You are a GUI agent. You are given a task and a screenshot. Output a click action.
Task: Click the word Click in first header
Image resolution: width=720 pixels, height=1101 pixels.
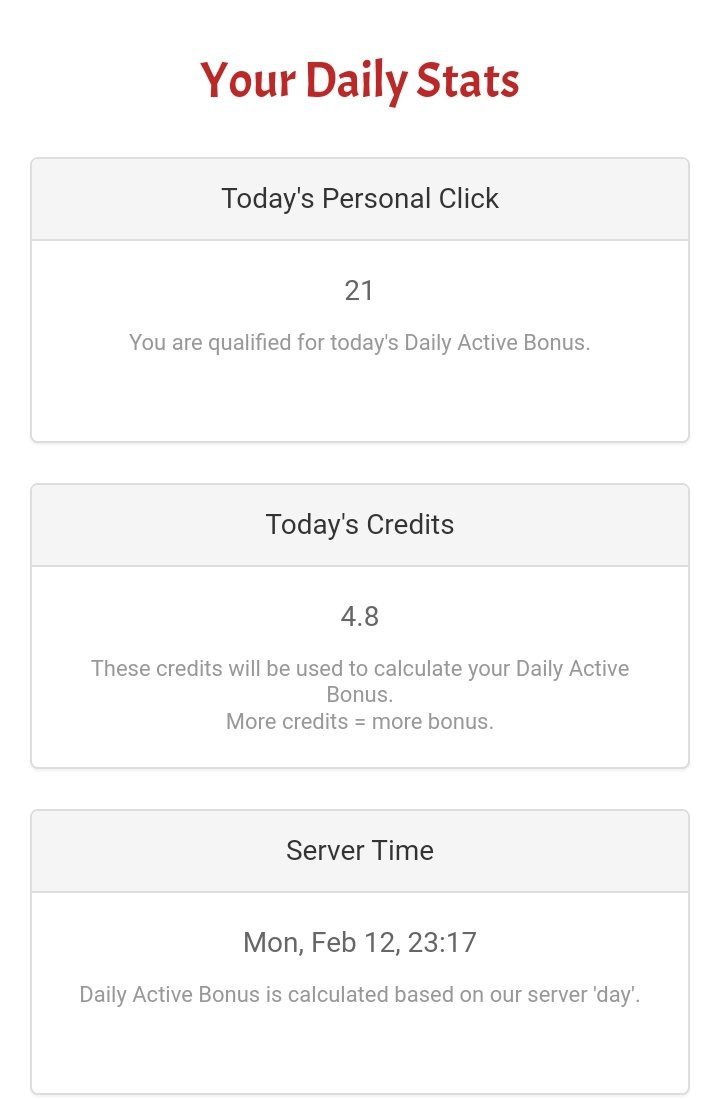click(469, 199)
